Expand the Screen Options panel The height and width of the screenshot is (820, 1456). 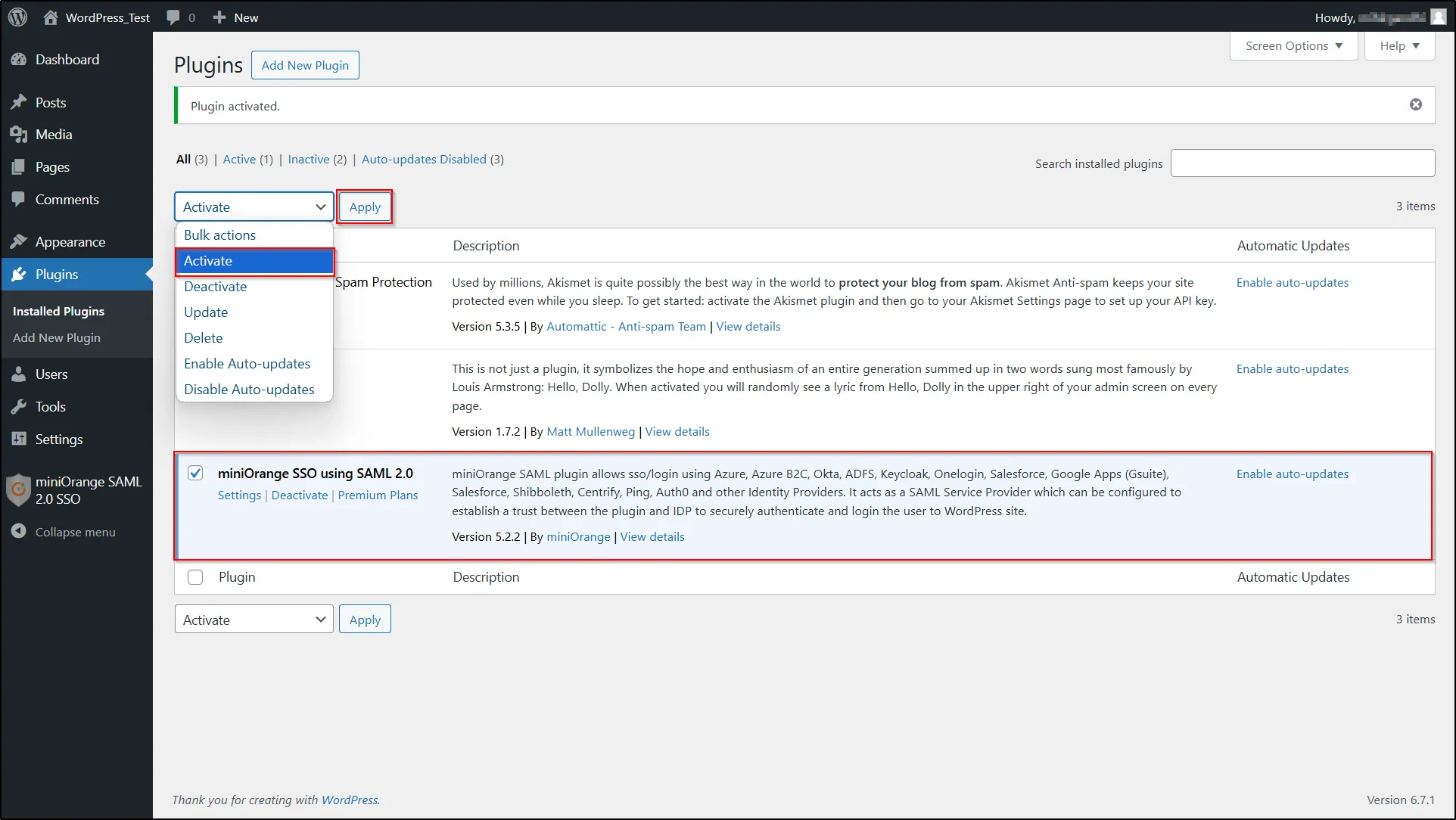point(1293,45)
